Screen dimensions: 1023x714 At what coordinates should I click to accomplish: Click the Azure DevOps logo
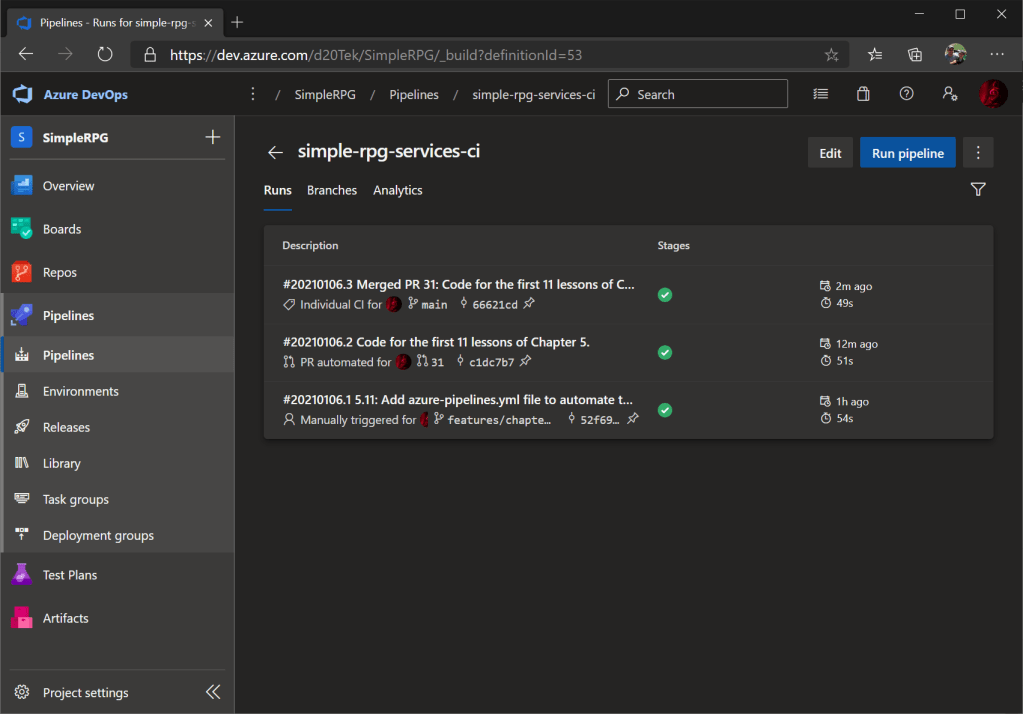23,95
